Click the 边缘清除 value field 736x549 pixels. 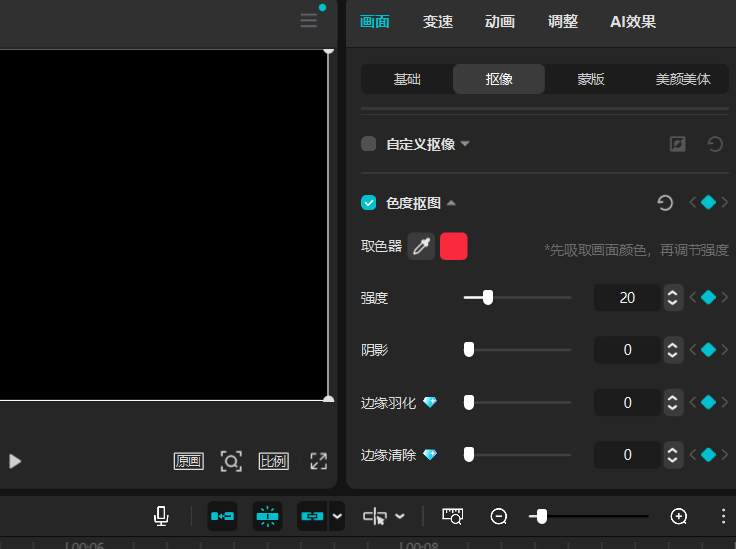[627, 454]
